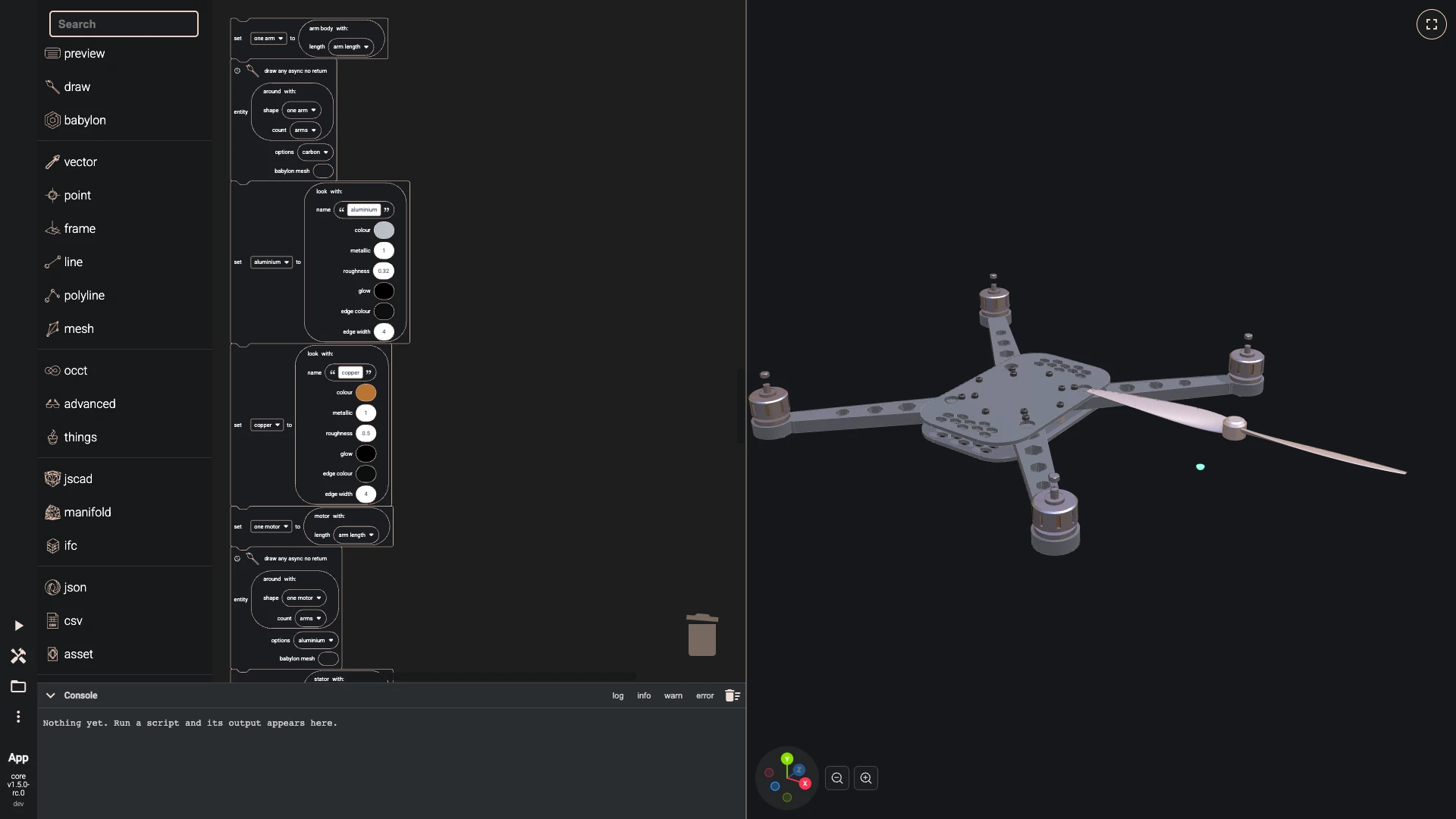The image size is (1456, 819).
Task: Click the workspace trash can
Action: (x=702, y=635)
